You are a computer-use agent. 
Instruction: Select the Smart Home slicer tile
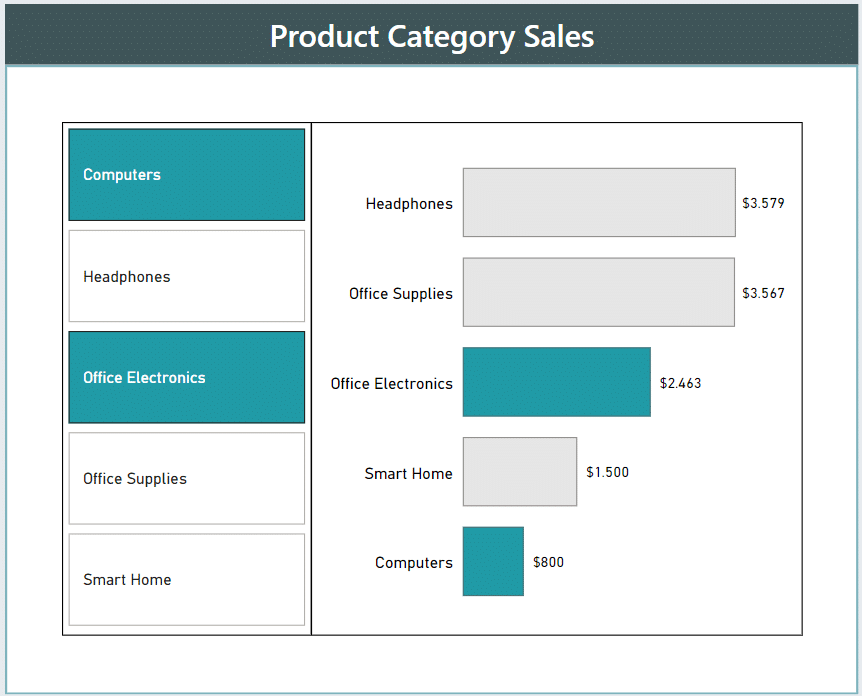click(186, 580)
